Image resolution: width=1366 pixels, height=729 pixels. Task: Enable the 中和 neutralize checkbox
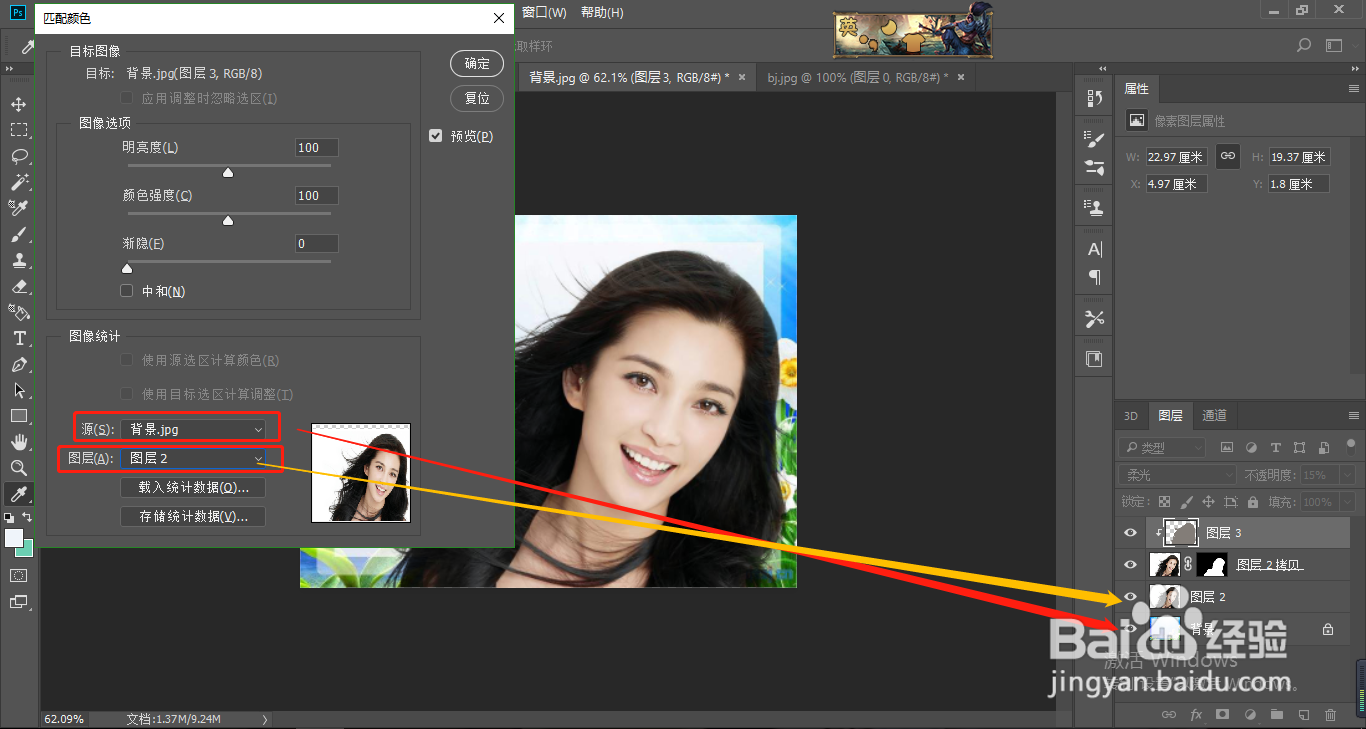pyautogui.click(x=126, y=291)
